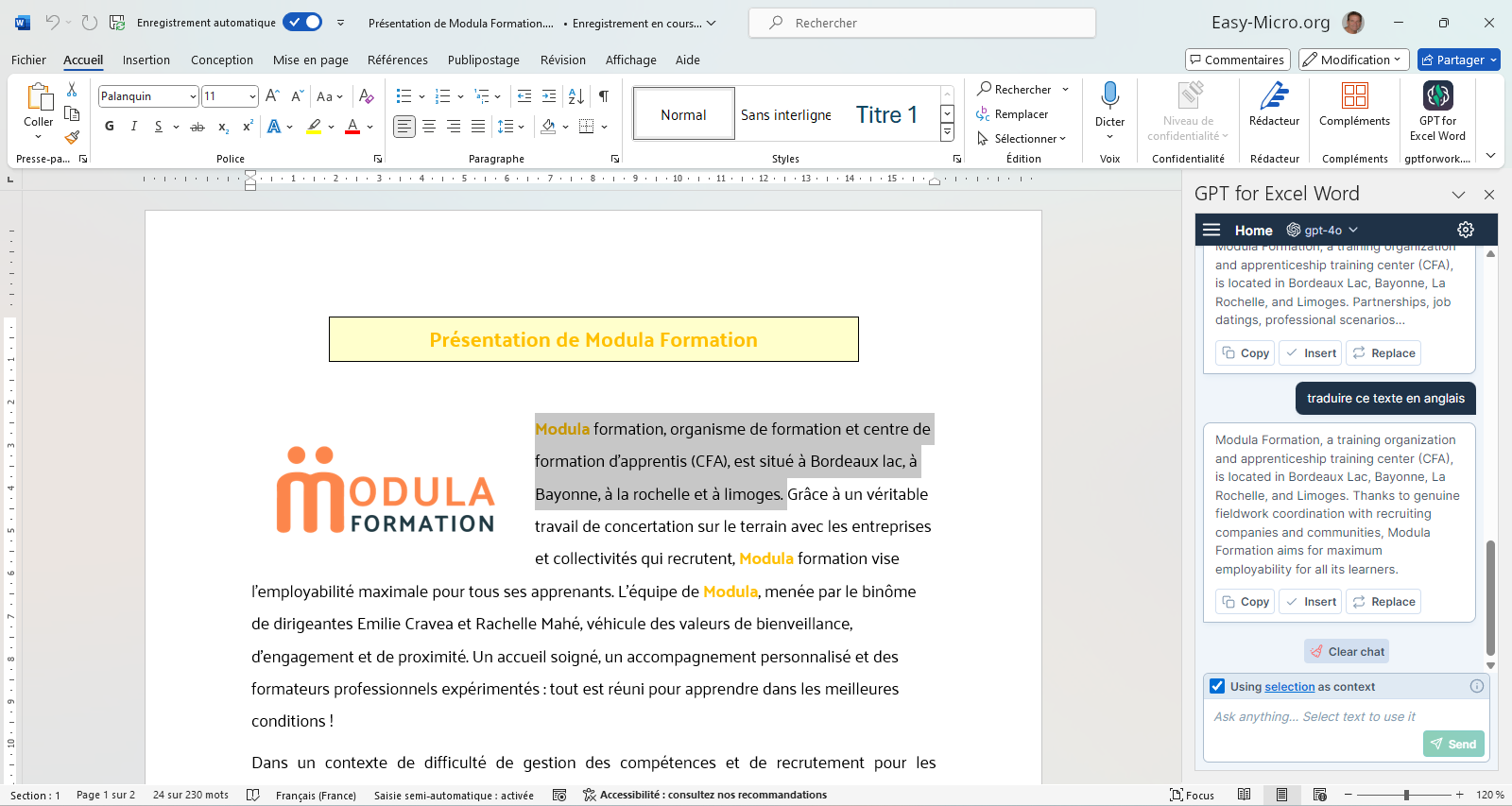This screenshot has height=806, width=1512.
Task: Click Clear chat button
Action: click(x=1347, y=651)
